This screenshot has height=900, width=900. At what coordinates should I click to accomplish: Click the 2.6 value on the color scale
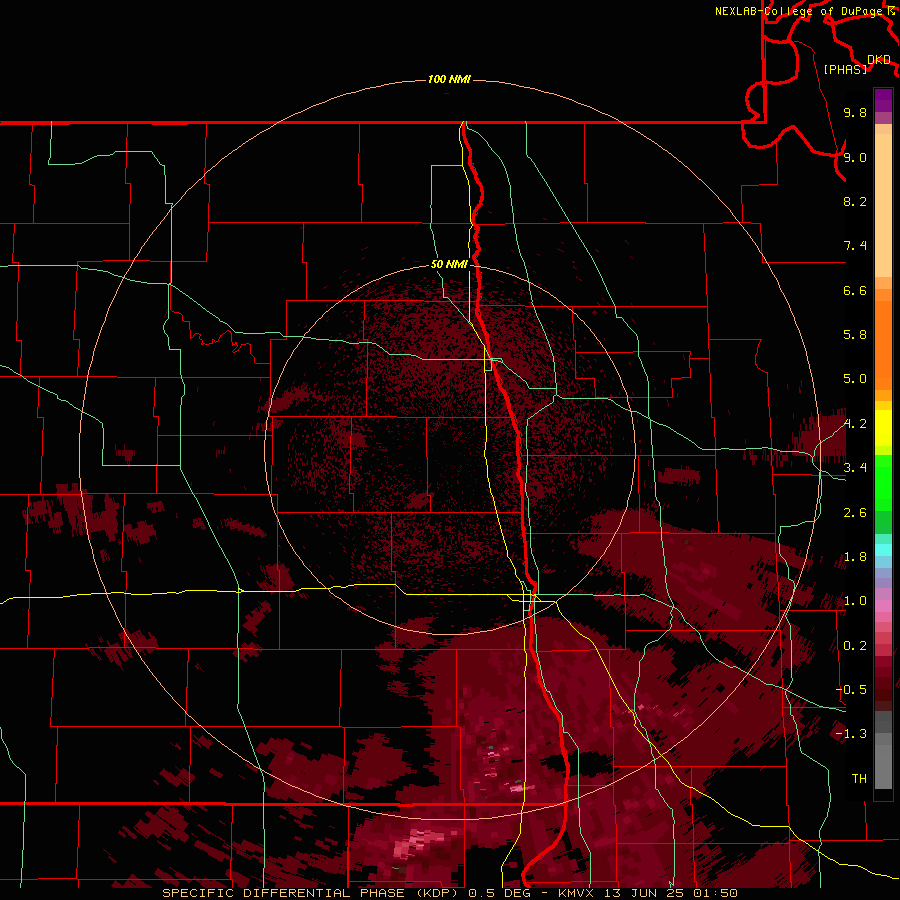[855, 513]
